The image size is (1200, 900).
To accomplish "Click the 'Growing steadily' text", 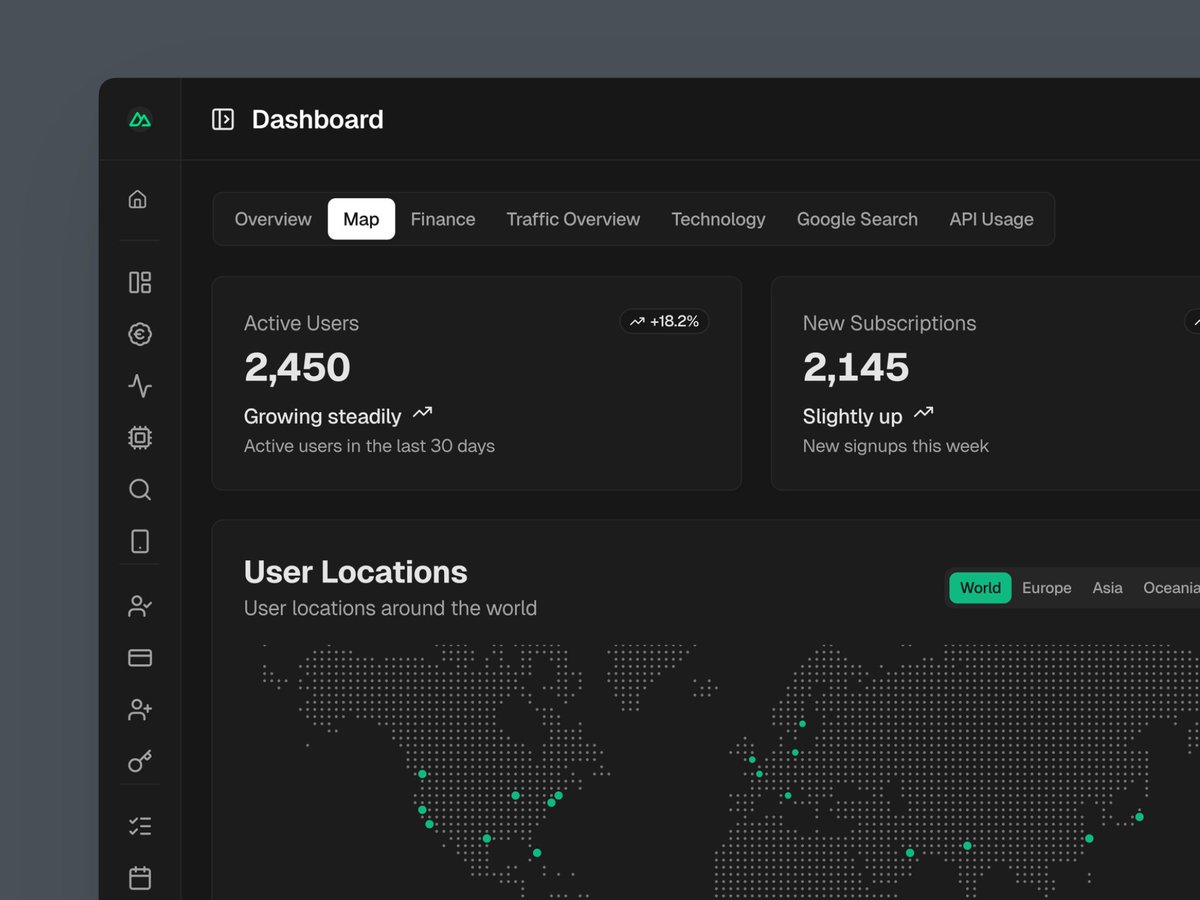I will click(x=322, y=416).
